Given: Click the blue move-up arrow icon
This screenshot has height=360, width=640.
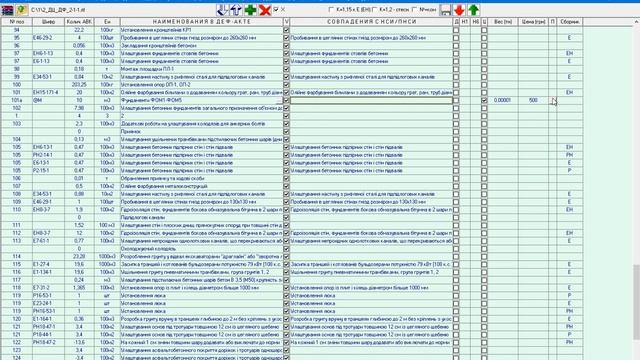Looking at the screenshot, I should pyautogui.click(x=236, y=10).
